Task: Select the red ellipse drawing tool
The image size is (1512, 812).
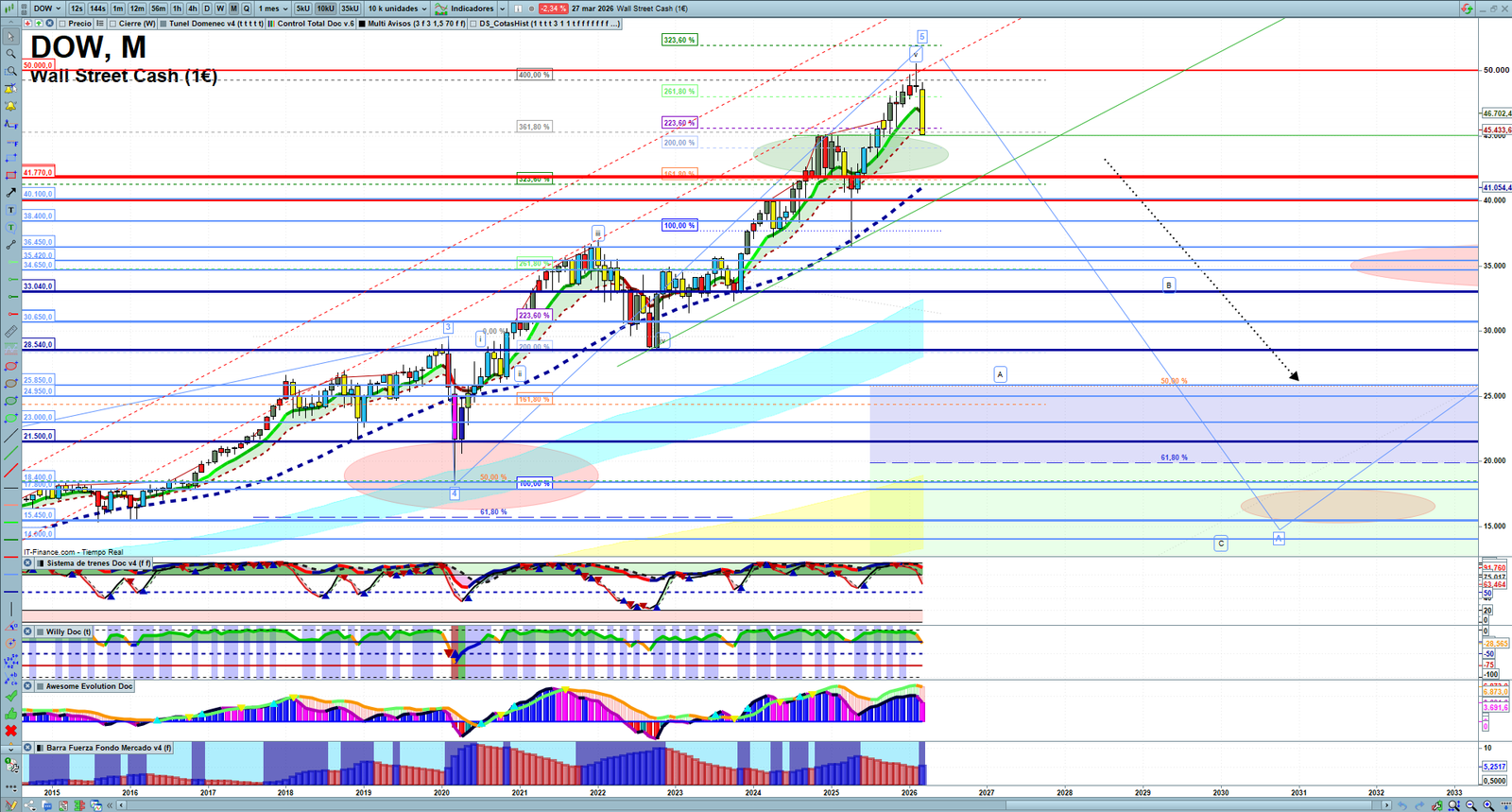Action: click(x=10, y=367)
